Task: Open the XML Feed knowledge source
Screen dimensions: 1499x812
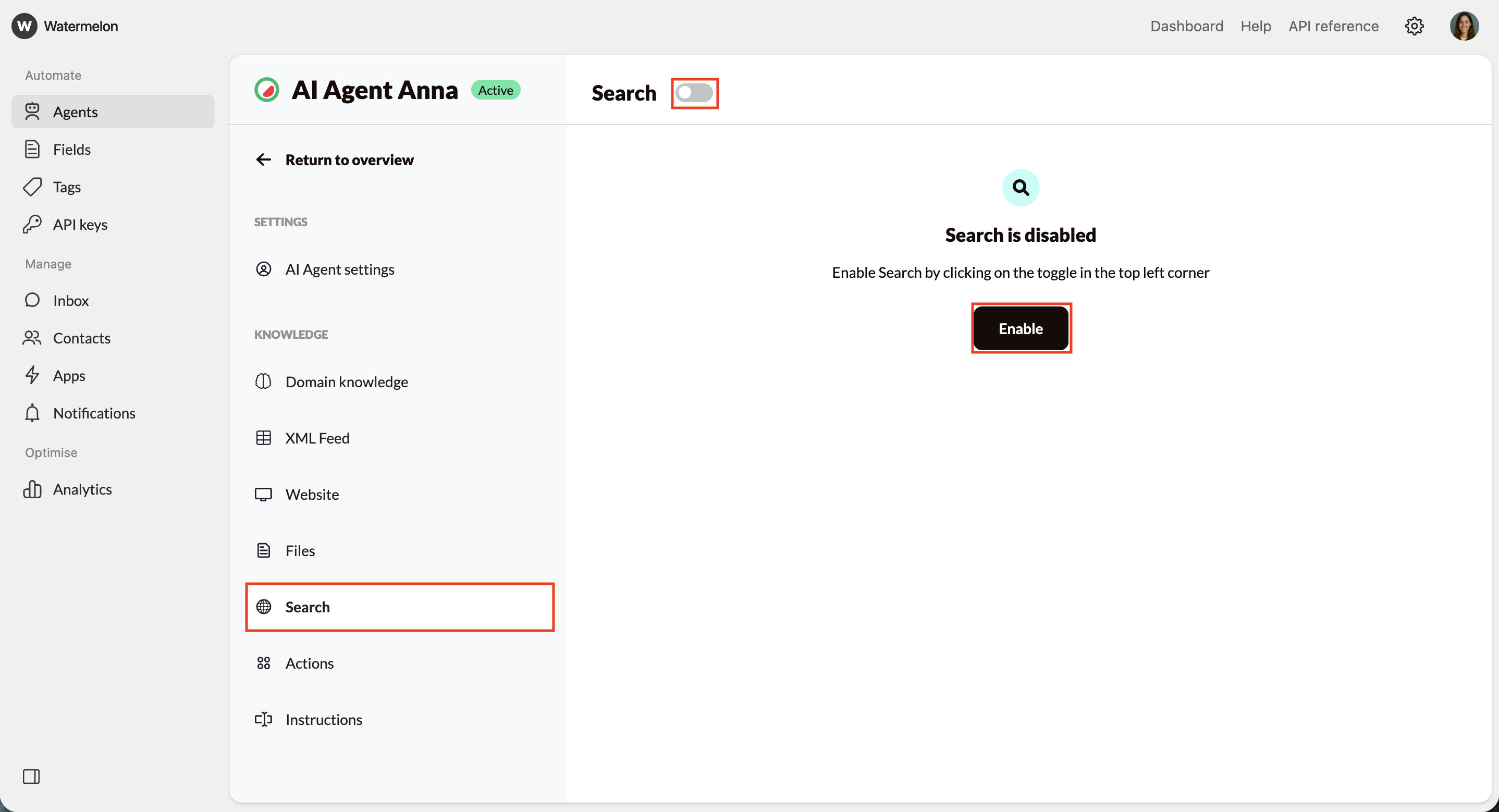Action: pyautogui.click(x=317, y=438)
